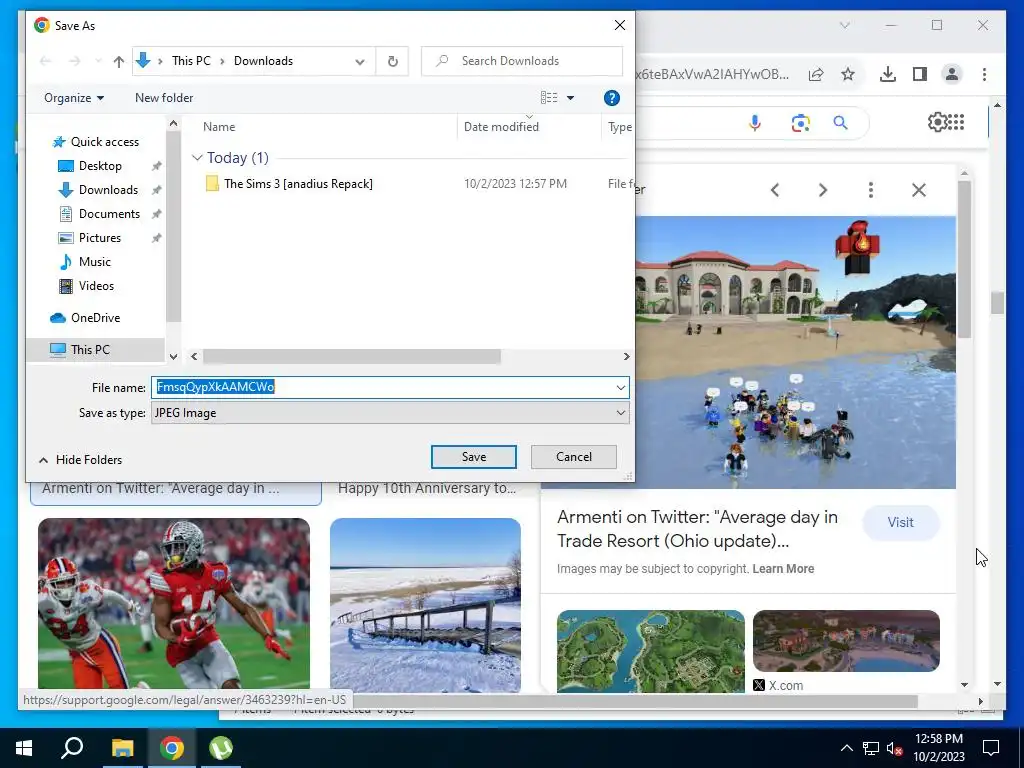The height and width of the screenshot is (768, 1024).
Task: Open network status tray icon
Action: point(871,748)
